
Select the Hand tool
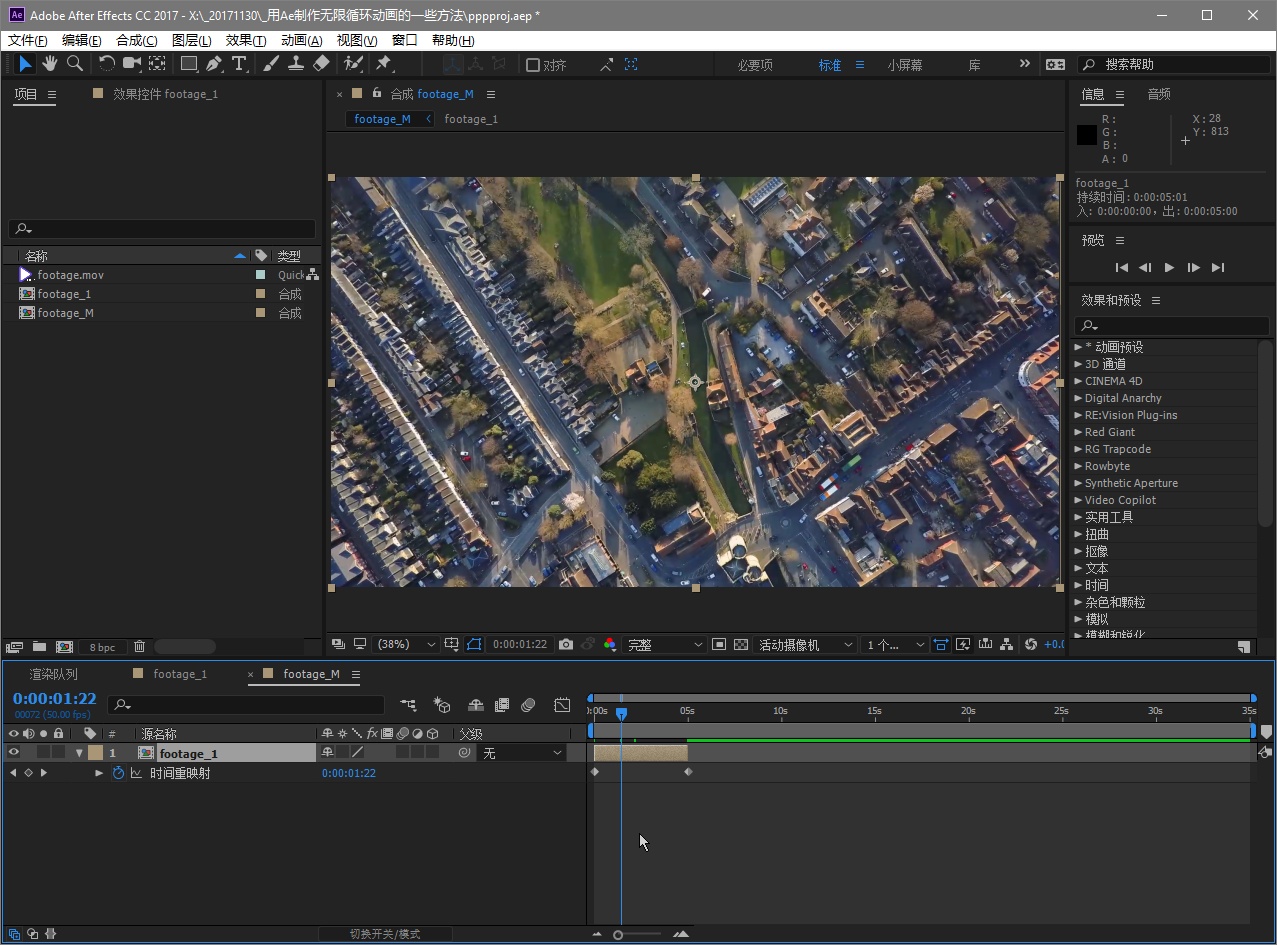[49, 64]
